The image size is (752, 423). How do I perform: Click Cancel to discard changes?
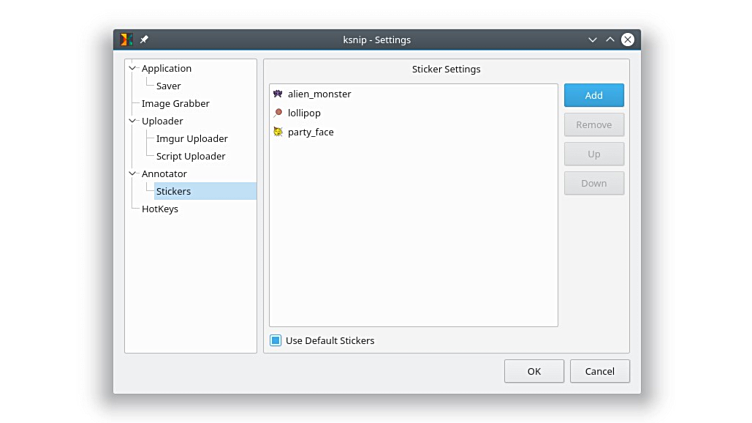point(600,371)
